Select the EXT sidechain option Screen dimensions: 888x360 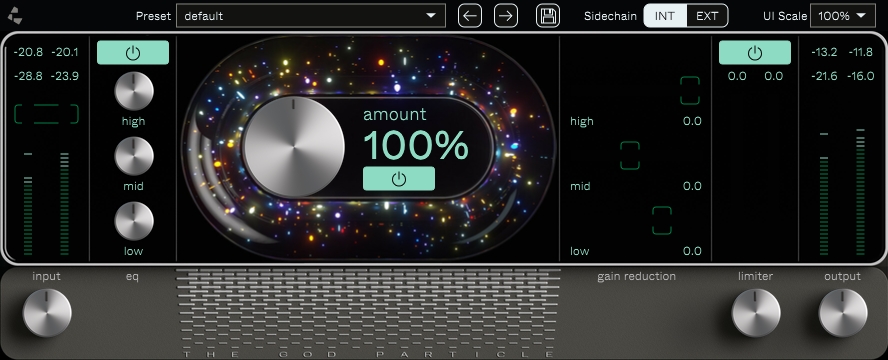pyautogui.click(x=707, y=16)
